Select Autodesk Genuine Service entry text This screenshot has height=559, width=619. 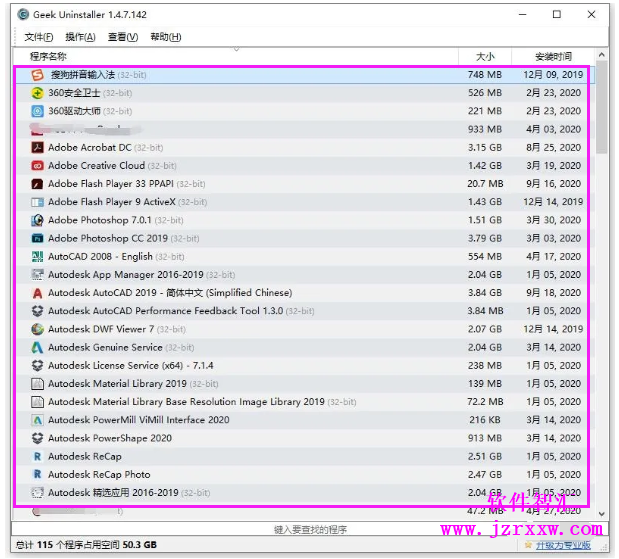(x=105, y=347)
